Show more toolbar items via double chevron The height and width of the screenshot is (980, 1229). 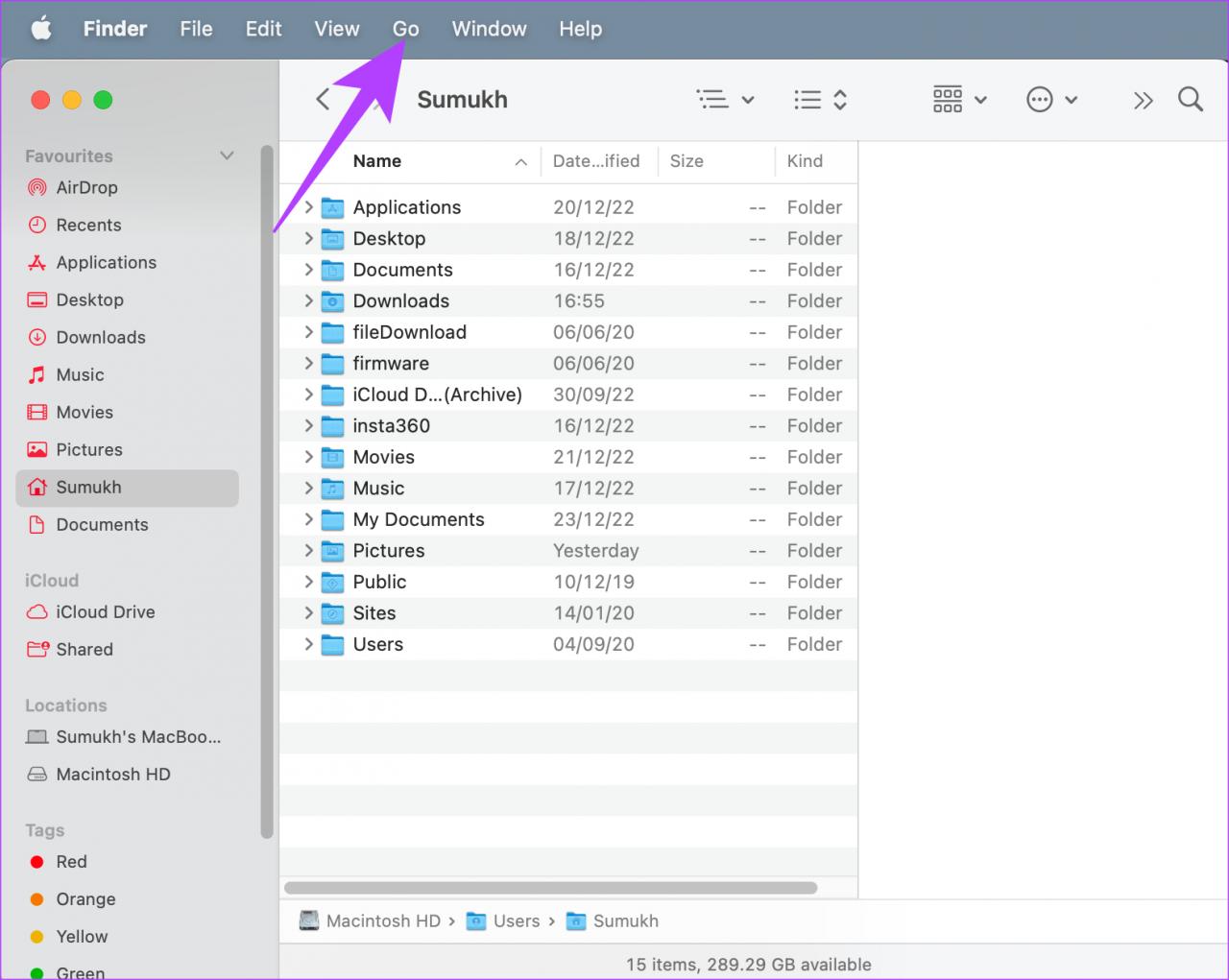point(1143,100)
